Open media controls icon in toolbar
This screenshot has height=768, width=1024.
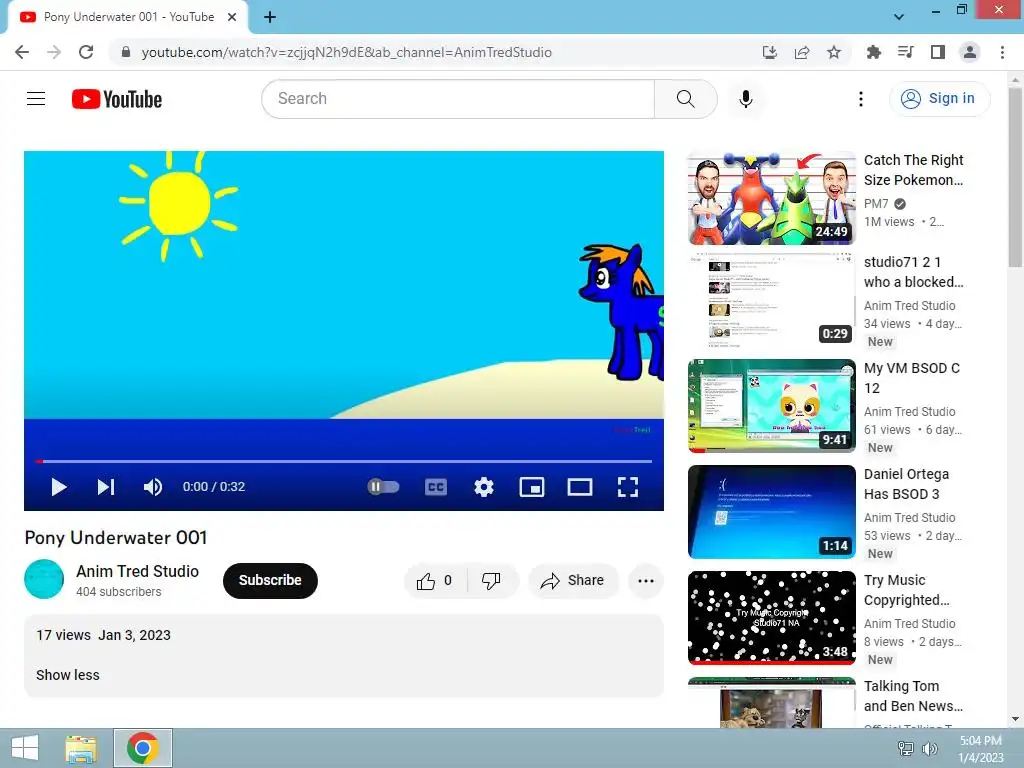[906, 52]
